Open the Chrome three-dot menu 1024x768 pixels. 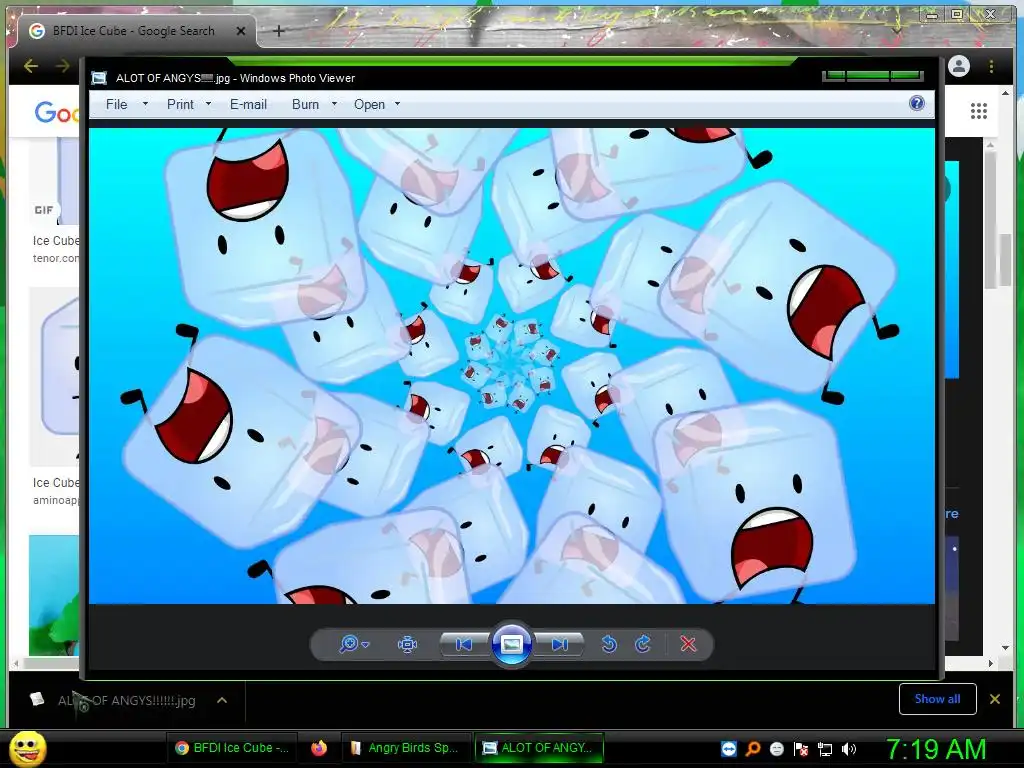991,66
